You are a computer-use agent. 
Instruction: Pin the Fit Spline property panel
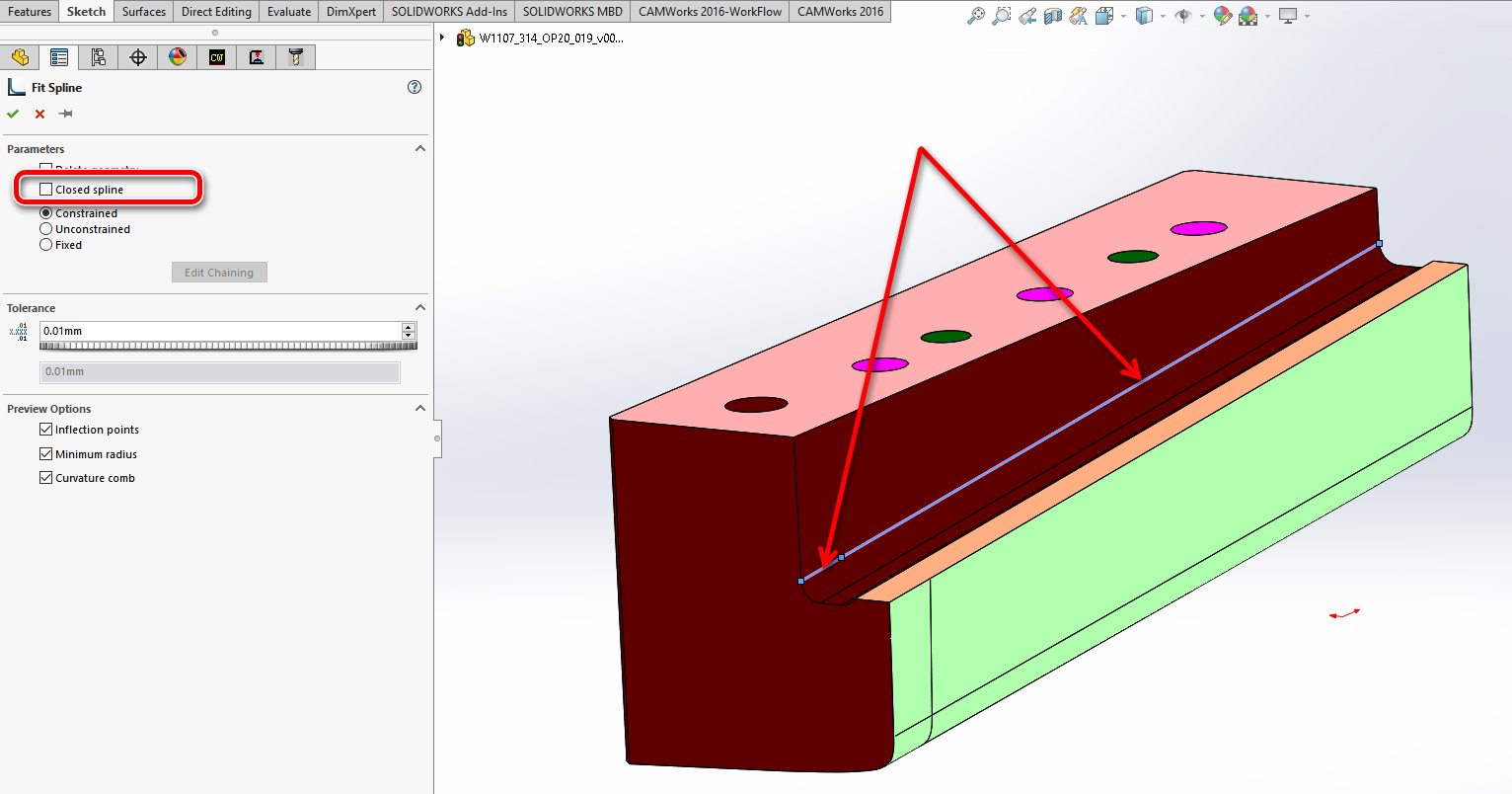[66, 114]
